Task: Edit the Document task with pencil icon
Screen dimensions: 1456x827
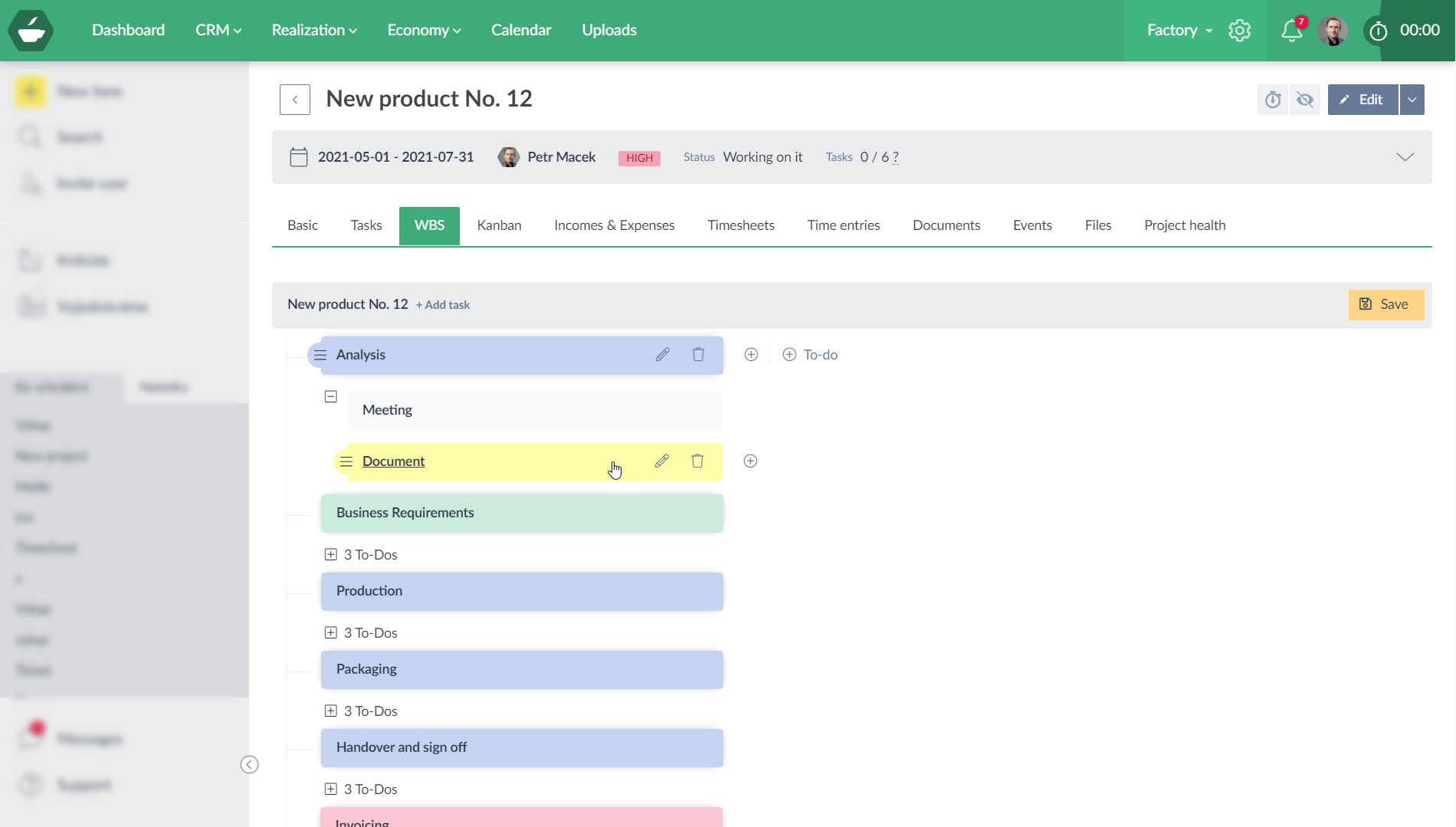Action: coord(662,461)
